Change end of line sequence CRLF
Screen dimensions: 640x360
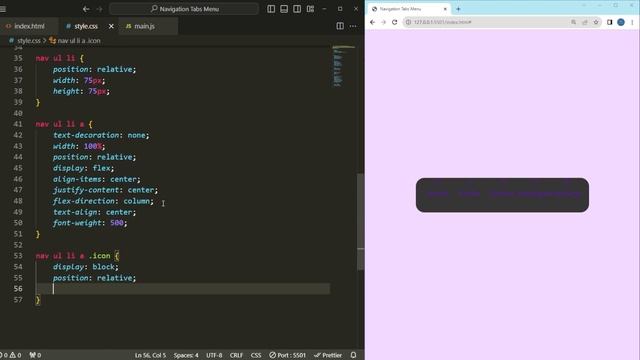coord(236,355)
